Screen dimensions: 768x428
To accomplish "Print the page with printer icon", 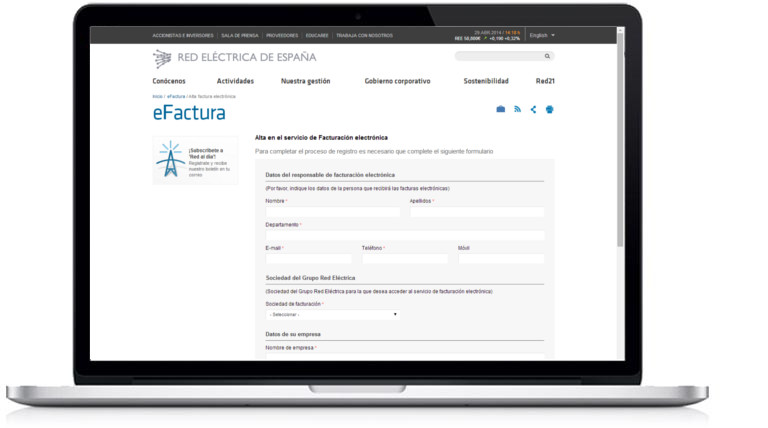I will coord(550,109).
